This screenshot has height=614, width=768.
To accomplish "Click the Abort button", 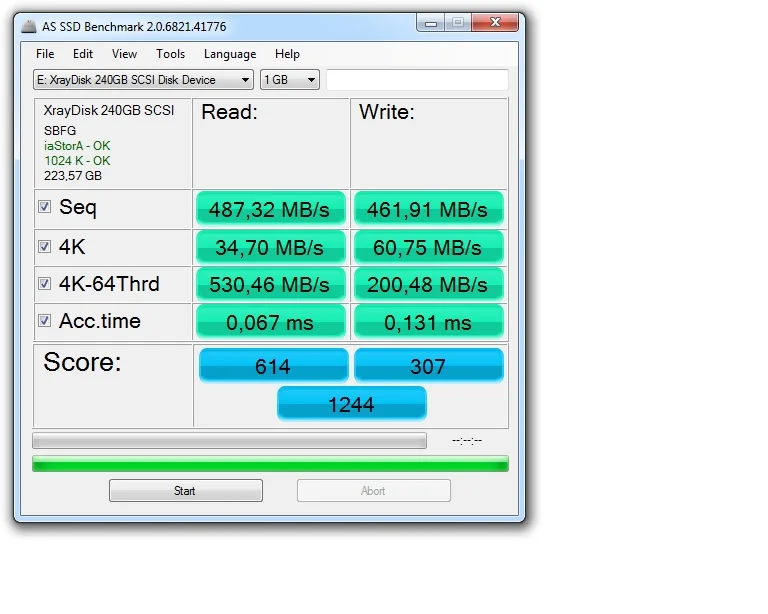I will [x=374, y=491].
